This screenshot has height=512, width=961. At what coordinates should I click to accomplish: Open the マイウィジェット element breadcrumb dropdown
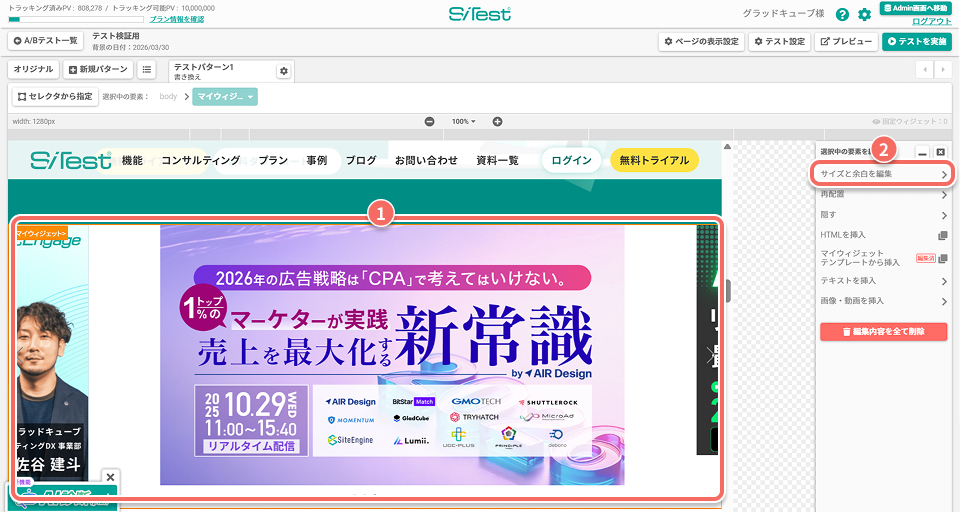[225, 97]
